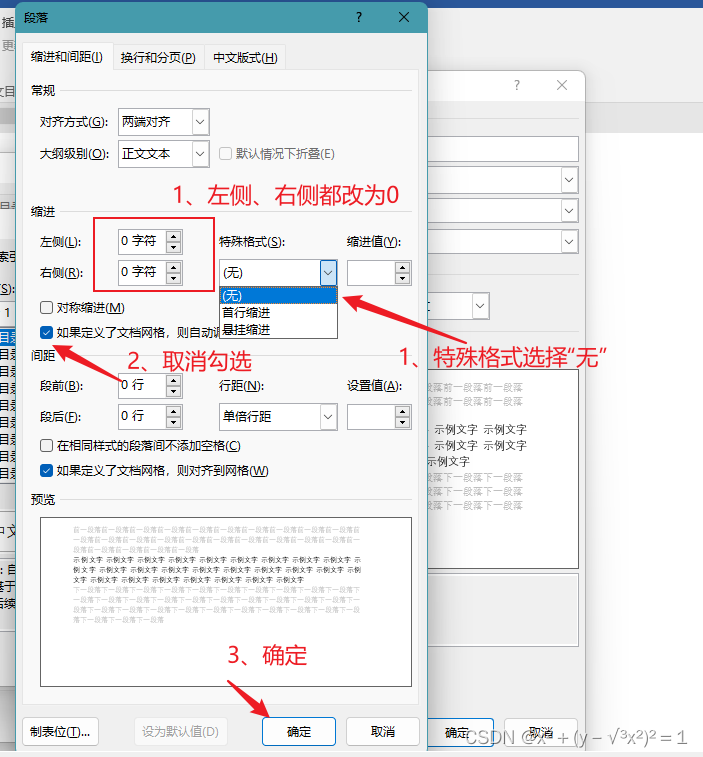Decrease 段前 spacing with down arrow

[174, 392]
